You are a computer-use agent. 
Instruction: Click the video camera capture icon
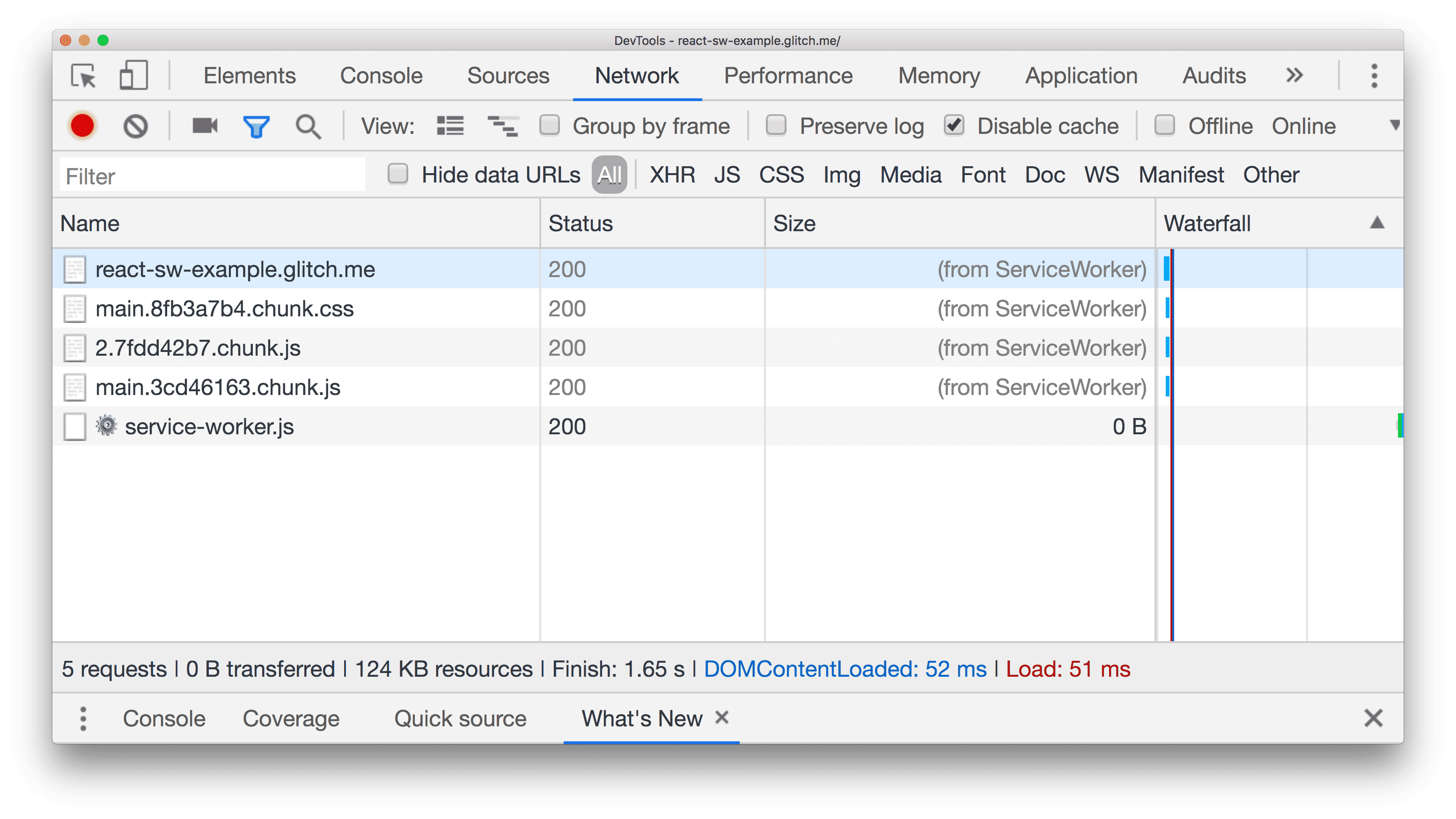206,126
